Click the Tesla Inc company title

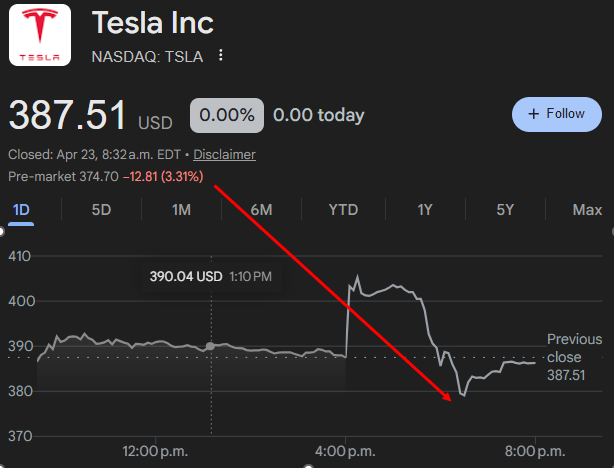coord(152,23)
